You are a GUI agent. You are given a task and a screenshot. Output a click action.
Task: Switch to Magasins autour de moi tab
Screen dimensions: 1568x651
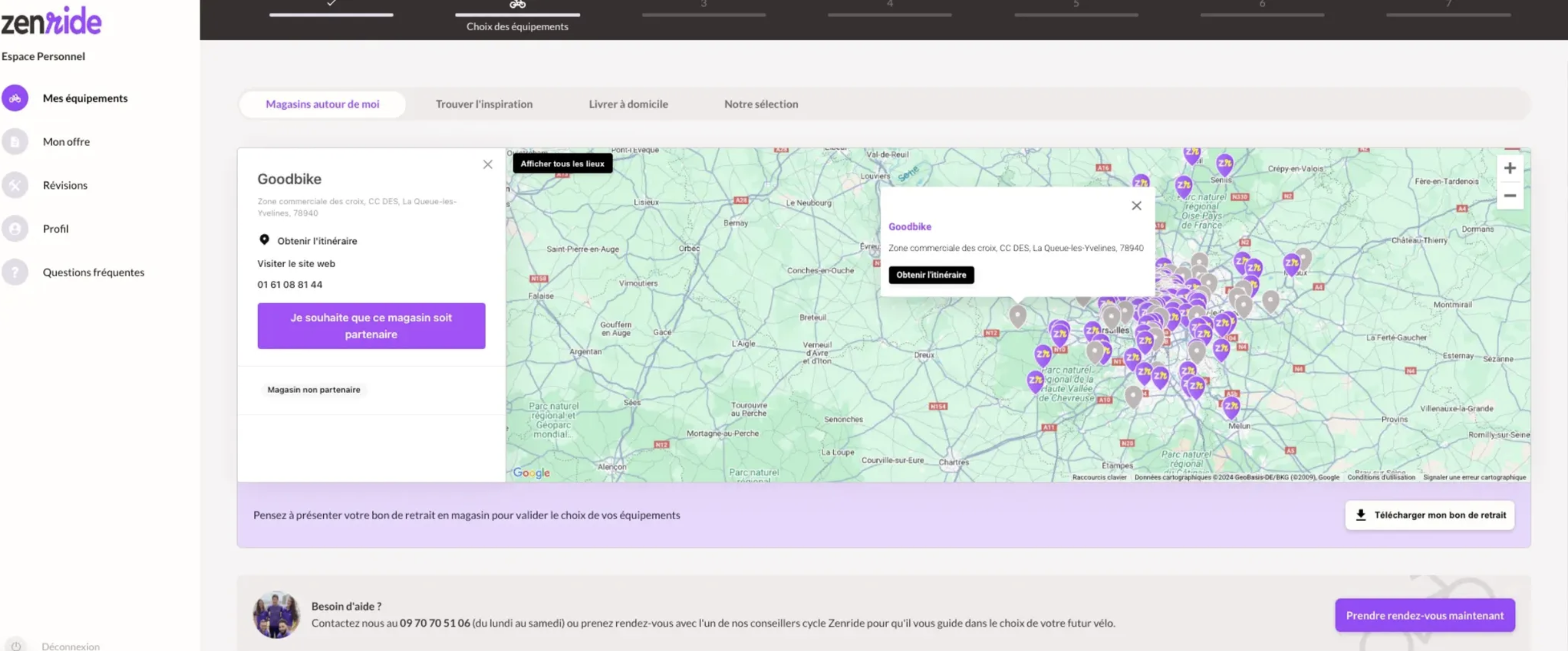(x=323, y=104)
